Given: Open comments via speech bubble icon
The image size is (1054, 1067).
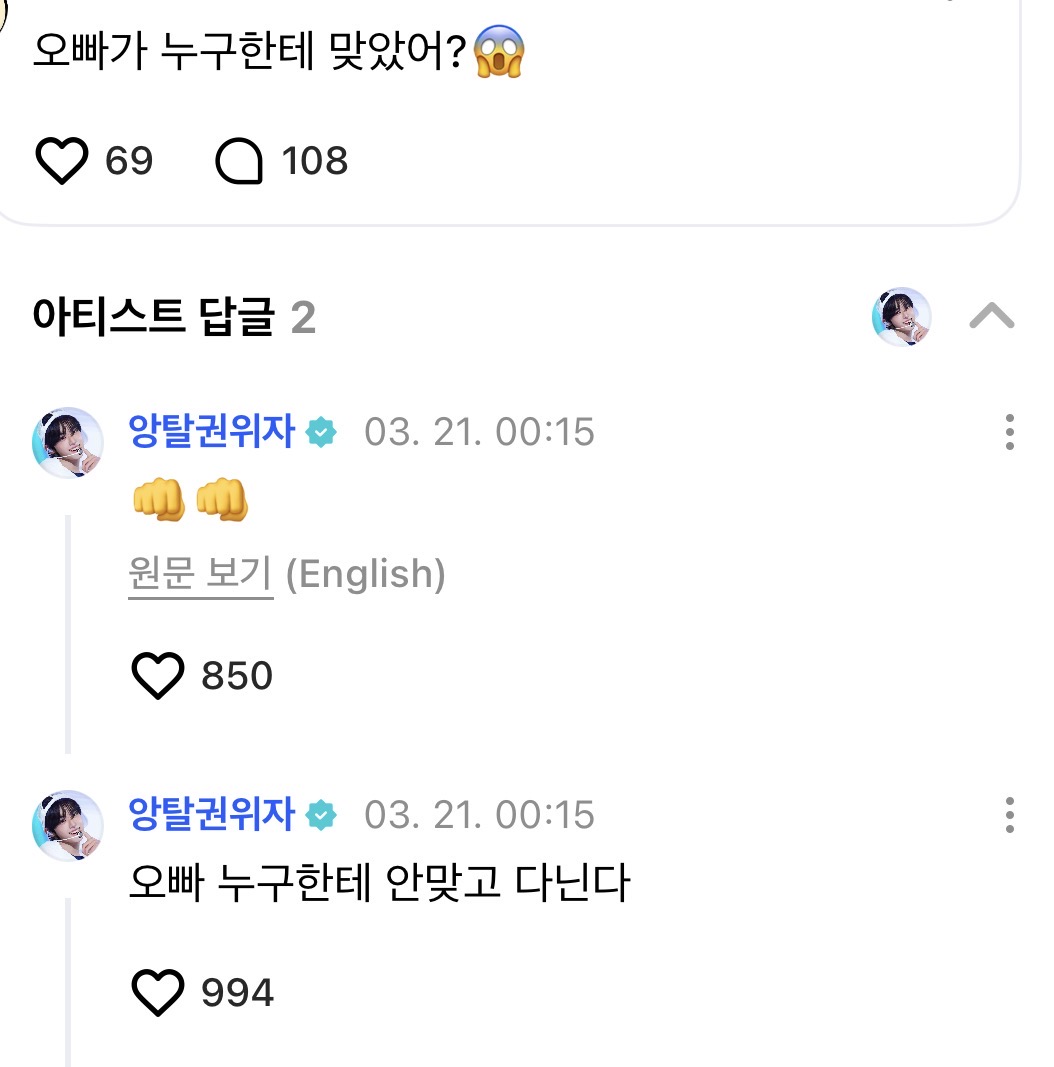Looking at the screenshot, I should tap(240, 161).
